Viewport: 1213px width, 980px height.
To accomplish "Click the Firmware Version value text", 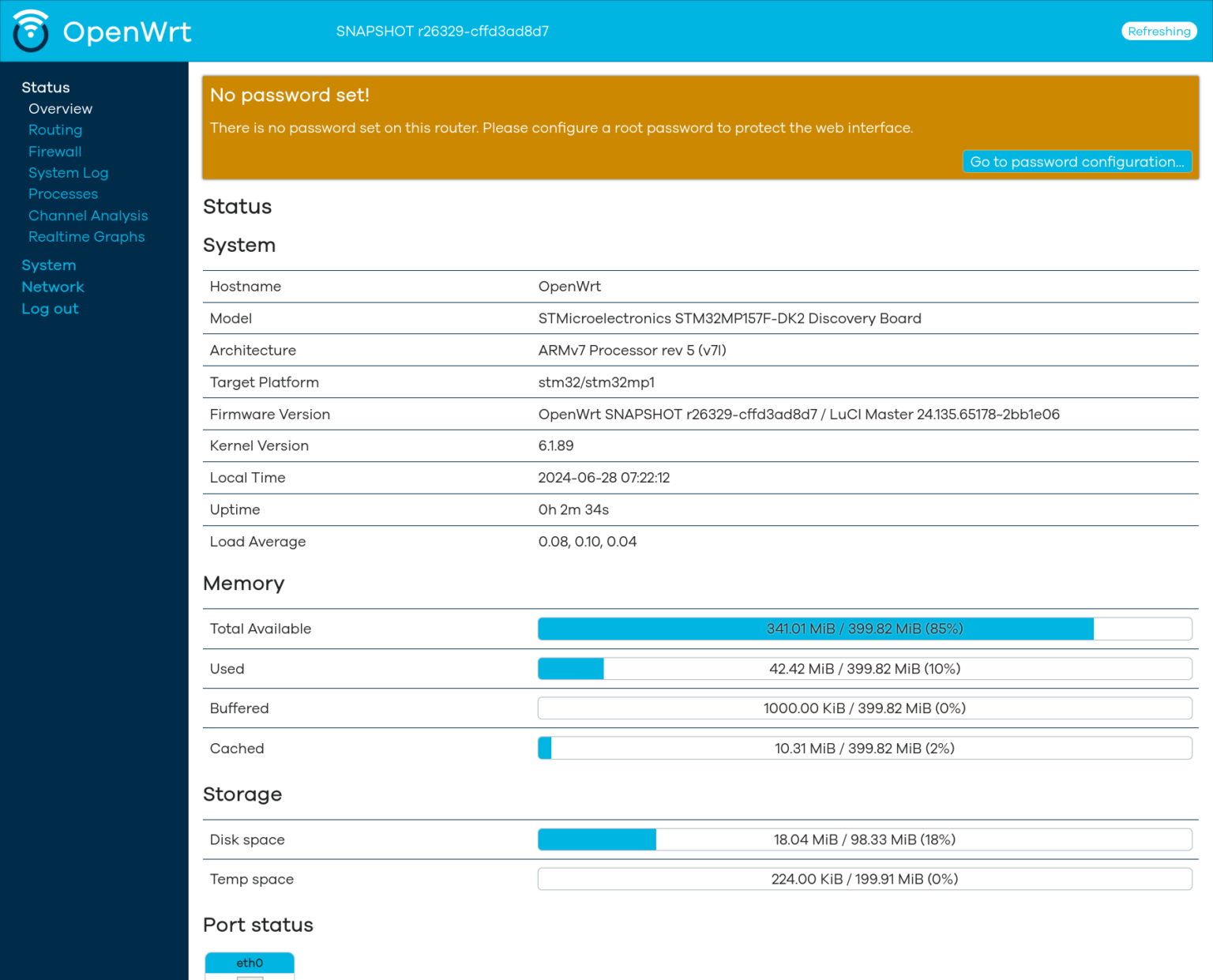I will [799, 415].
